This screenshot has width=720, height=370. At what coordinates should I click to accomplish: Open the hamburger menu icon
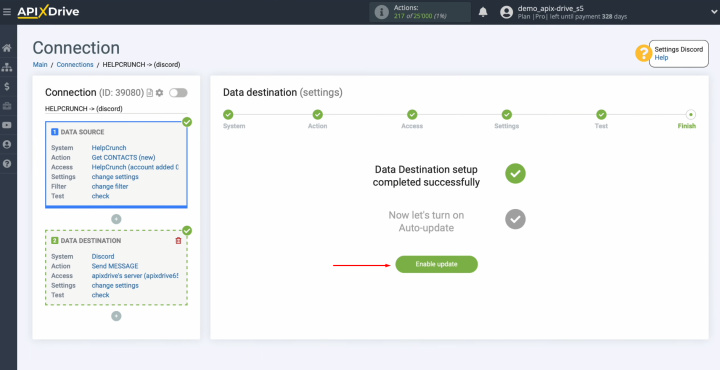click(6, 12)
